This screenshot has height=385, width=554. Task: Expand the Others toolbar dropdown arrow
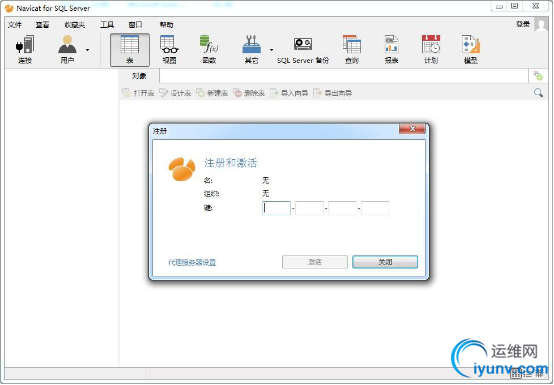[x=271, y=50]
